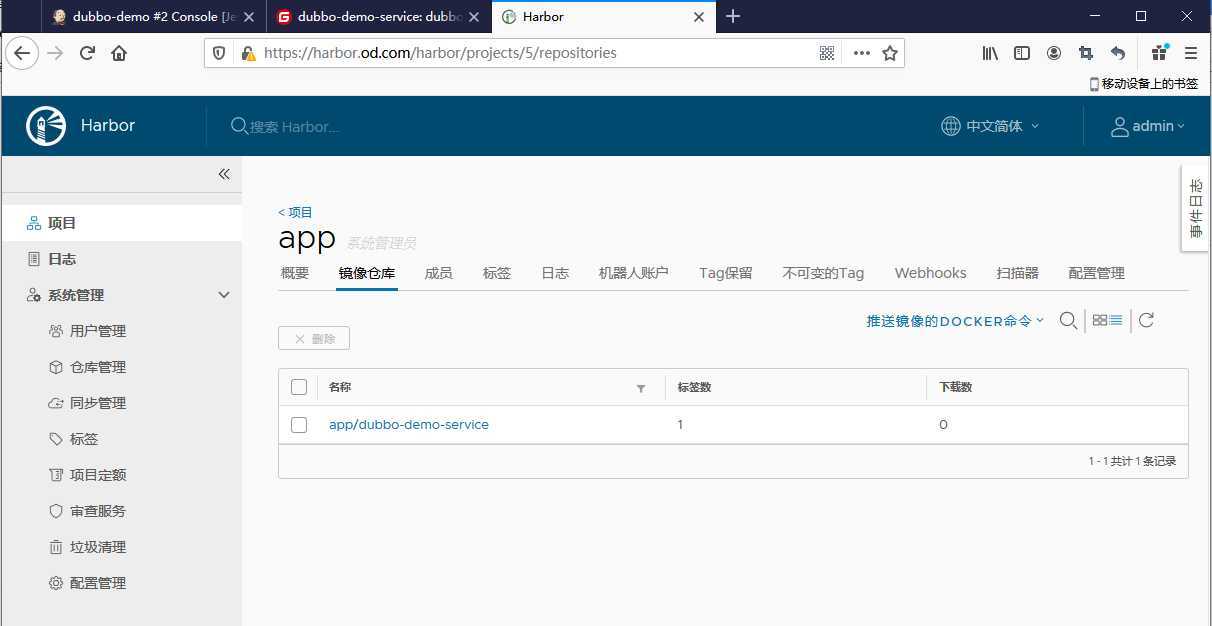Open Firefox account icon
Viewport: 1212px width, 626px height.
click(x=1054, y=53)
